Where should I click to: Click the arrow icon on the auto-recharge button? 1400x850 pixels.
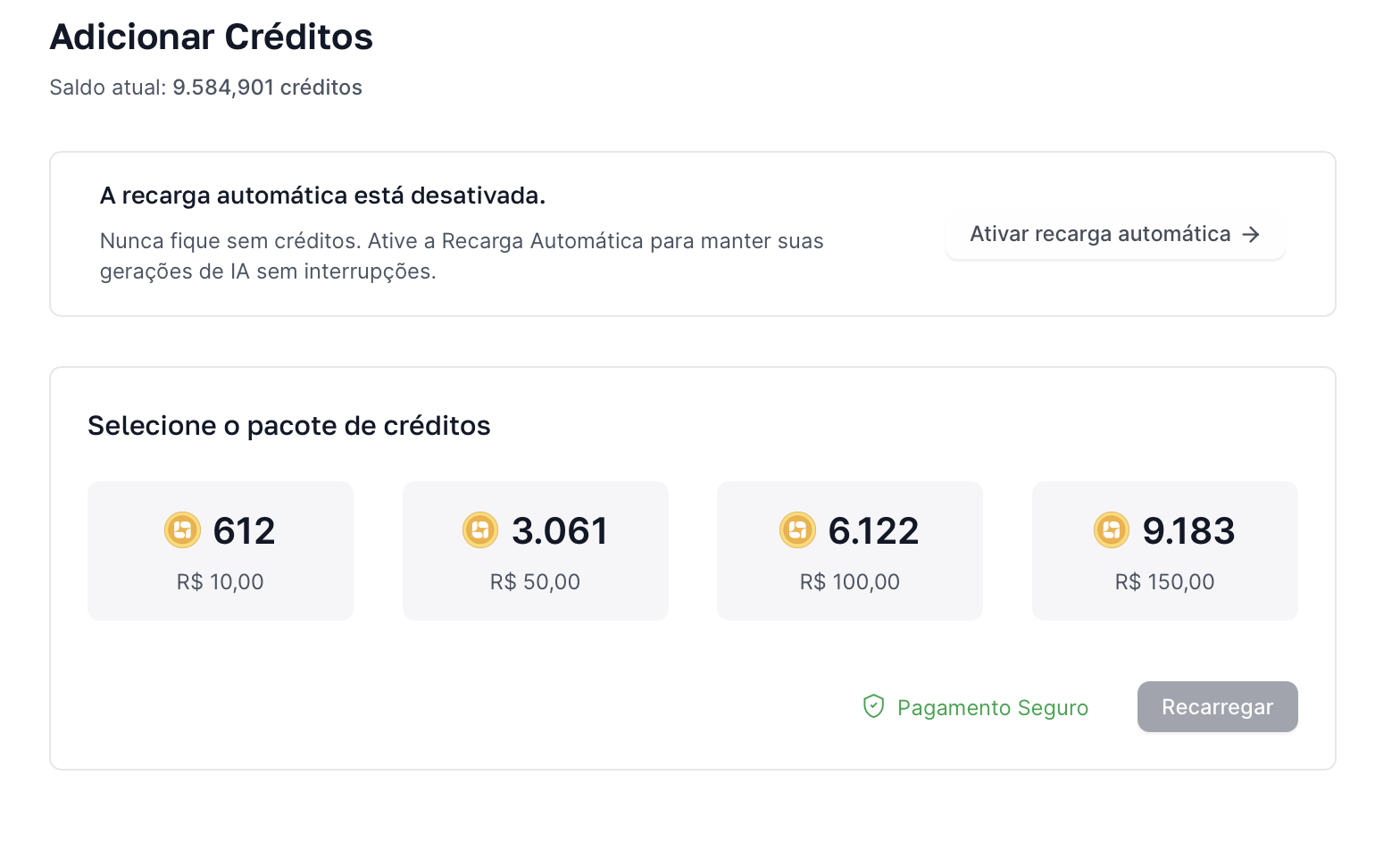(1252, 234)
